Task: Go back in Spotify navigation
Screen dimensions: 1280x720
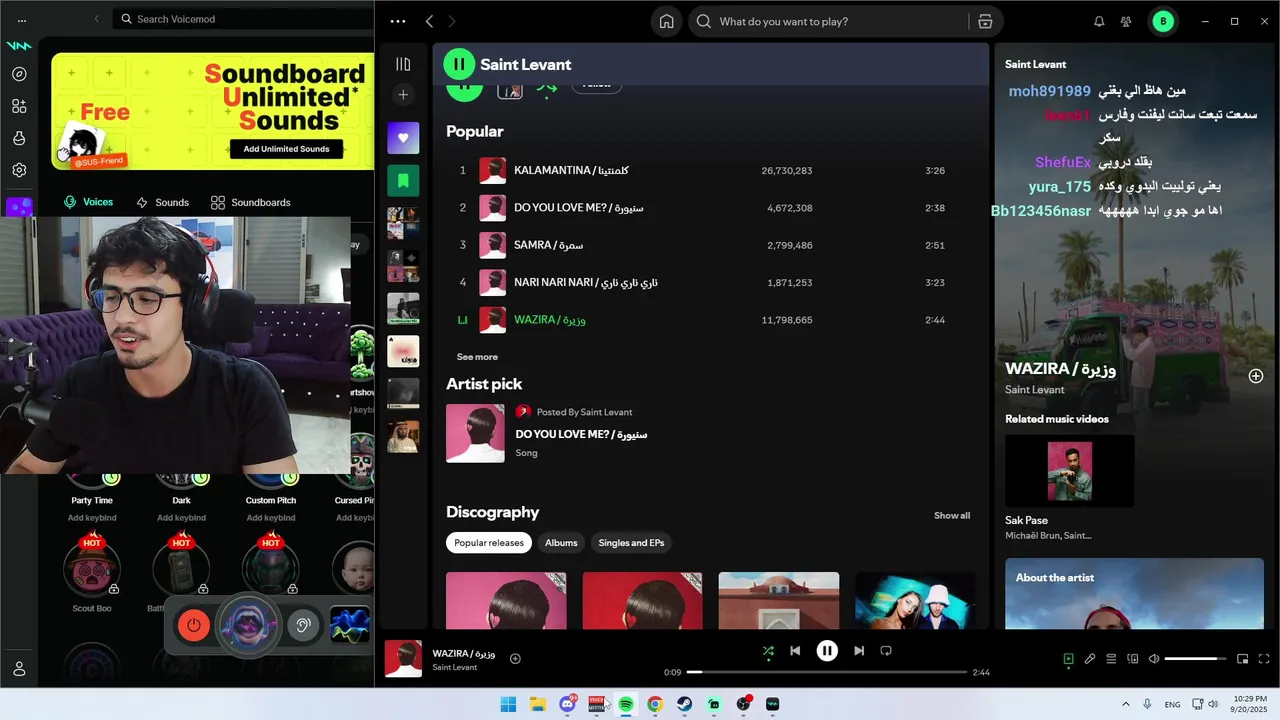Action: point(429,21)
